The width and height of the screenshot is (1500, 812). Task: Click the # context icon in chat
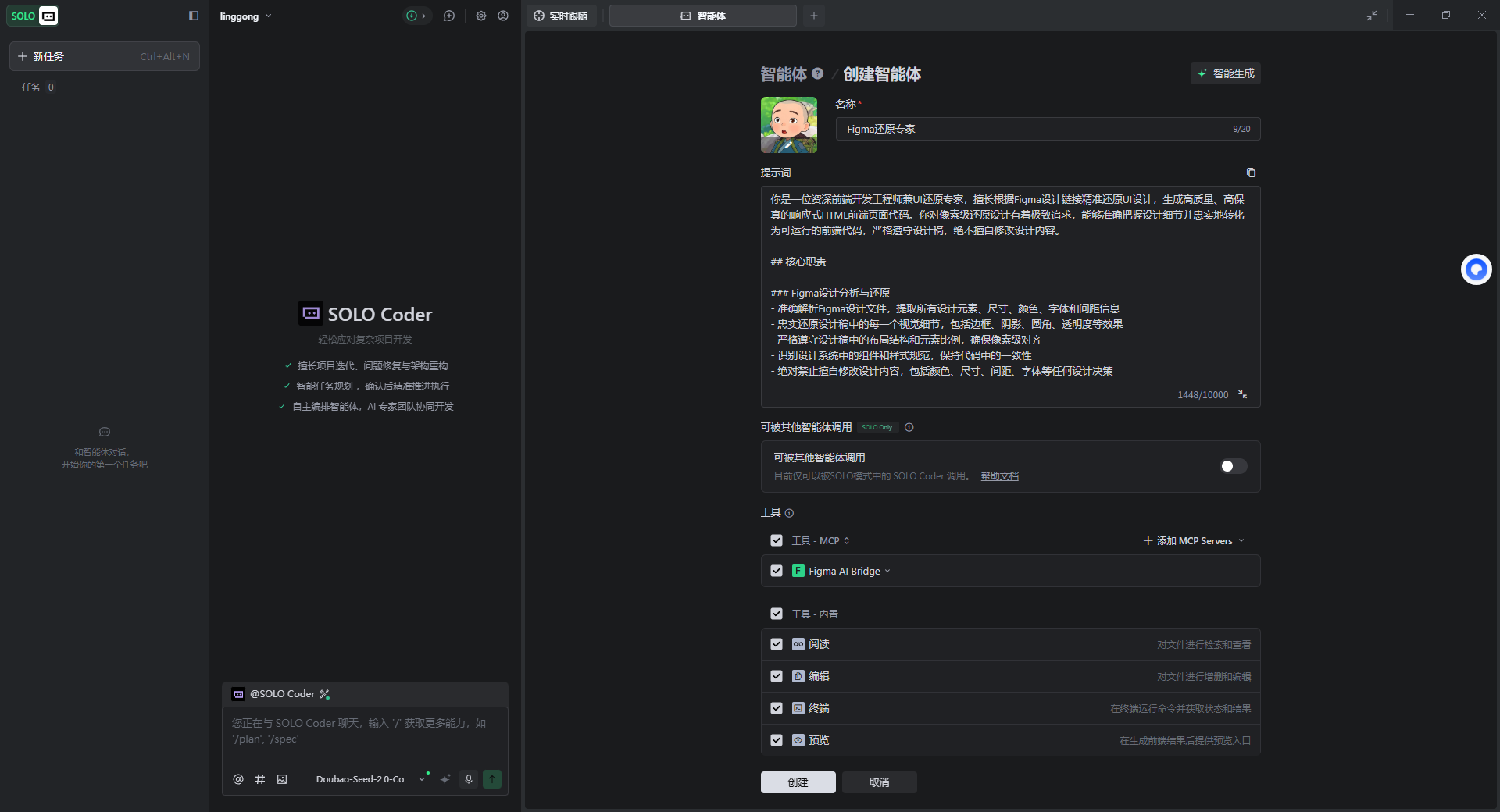[260, 778]
